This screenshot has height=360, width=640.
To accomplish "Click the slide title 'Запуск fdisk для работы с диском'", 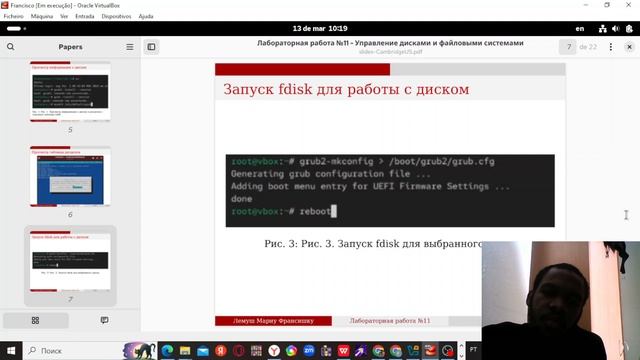I will pyautogui.click(x=346, y=89).
